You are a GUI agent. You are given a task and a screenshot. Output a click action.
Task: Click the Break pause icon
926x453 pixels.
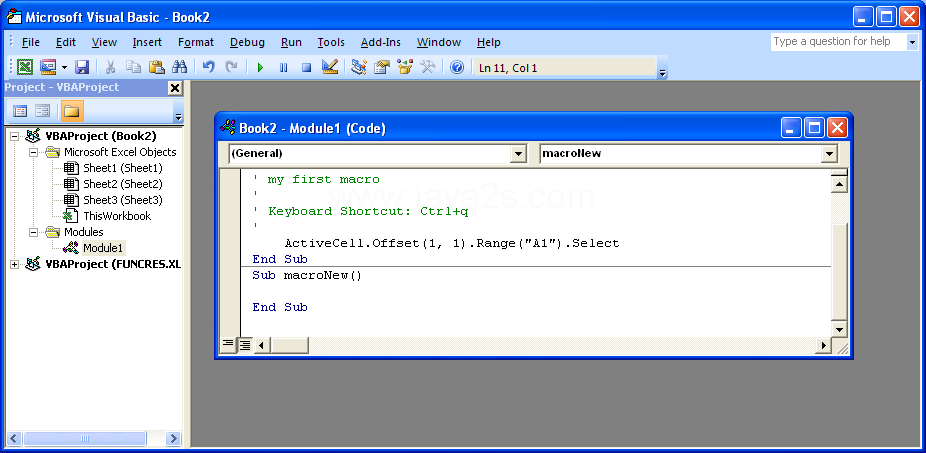pyautogui.click(x=283, y=67)
